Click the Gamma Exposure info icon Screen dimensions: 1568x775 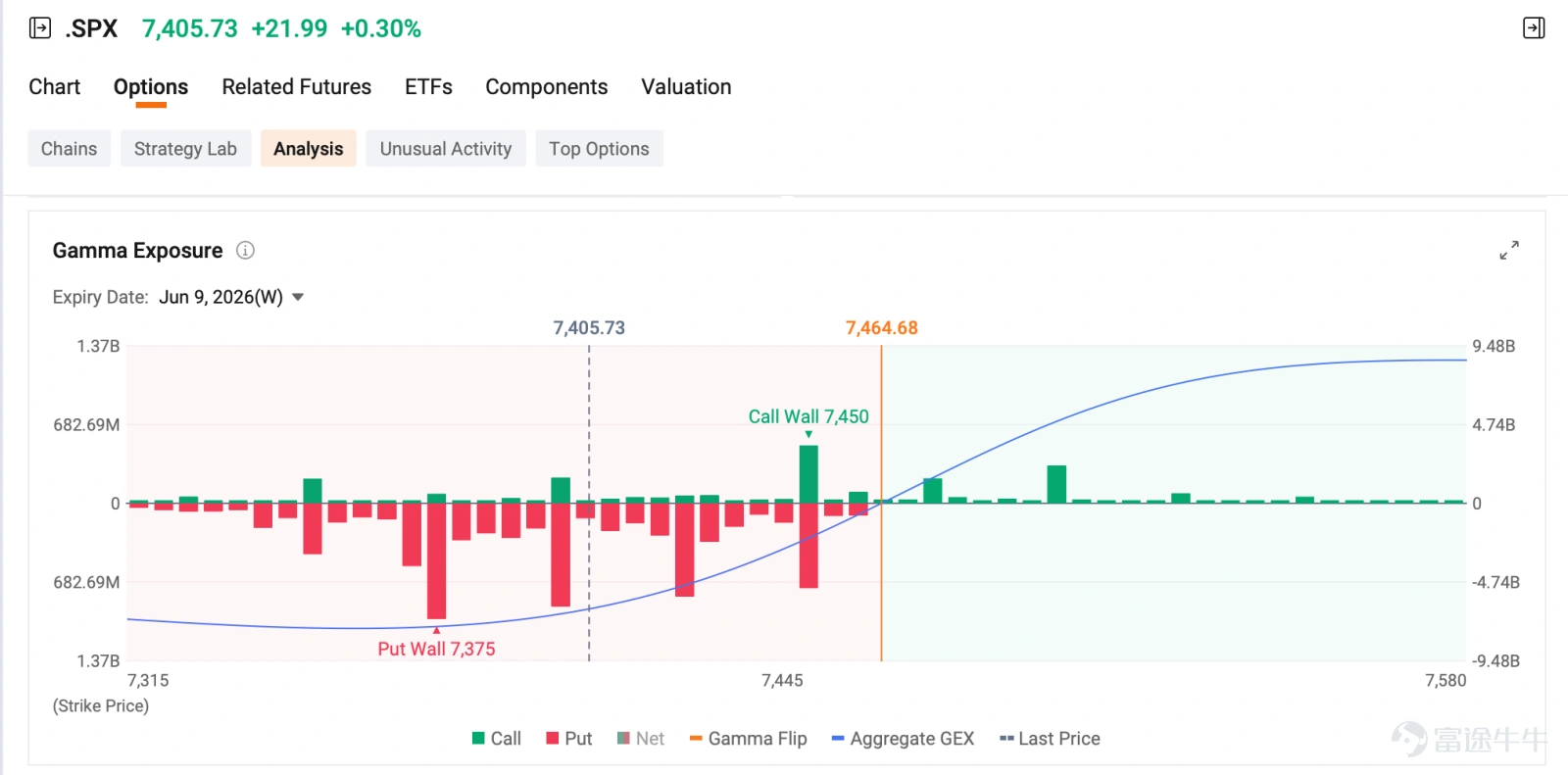tap(245, 251)
